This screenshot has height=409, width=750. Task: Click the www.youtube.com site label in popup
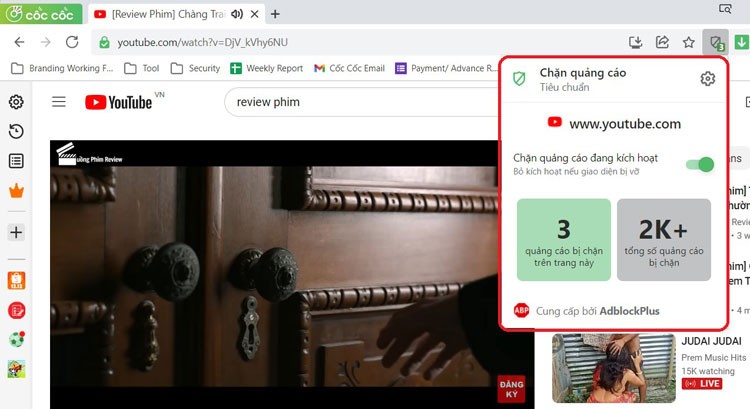[625, 124]
